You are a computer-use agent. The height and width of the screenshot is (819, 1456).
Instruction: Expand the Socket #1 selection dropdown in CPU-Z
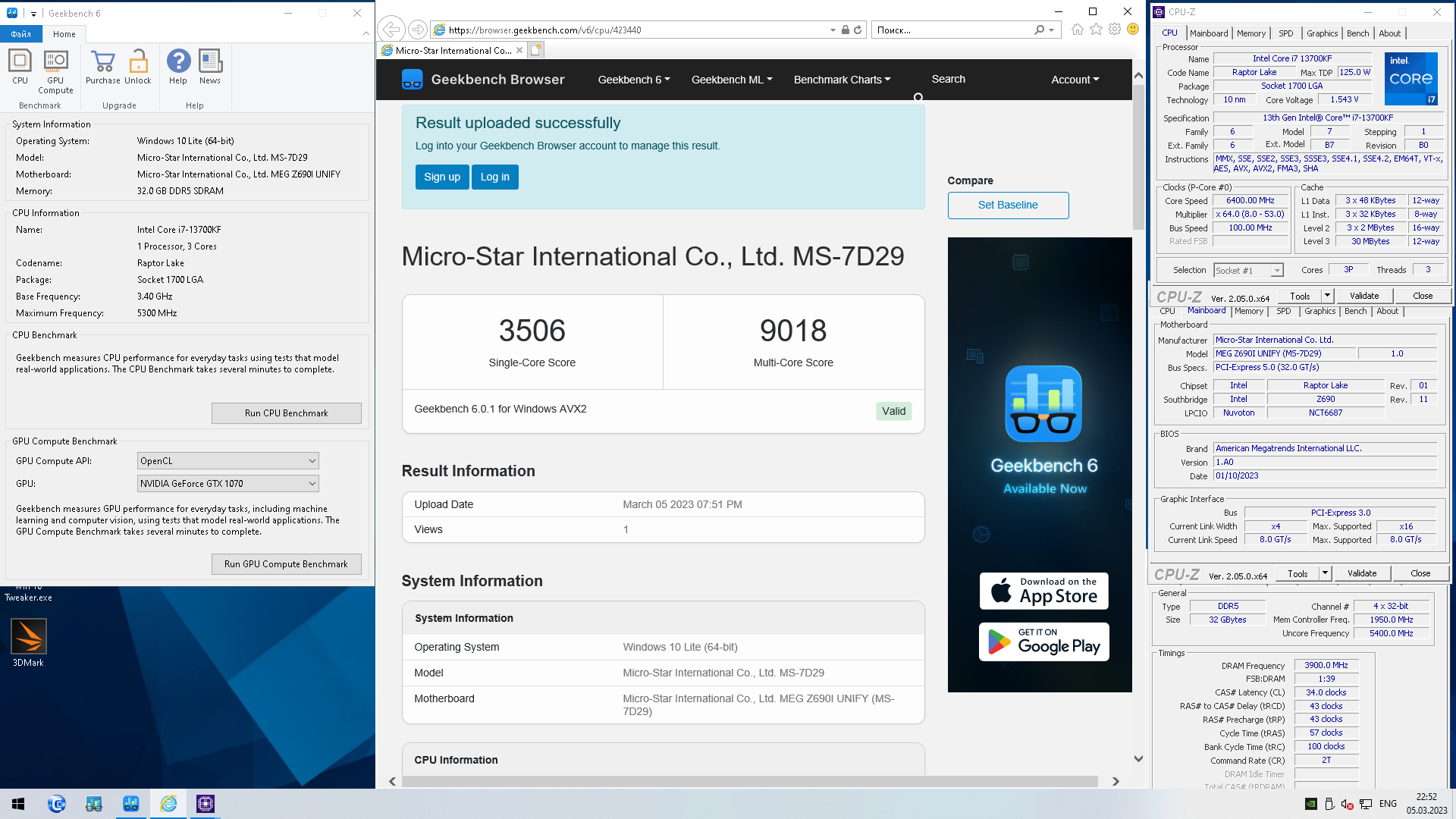coord(1277,271)
